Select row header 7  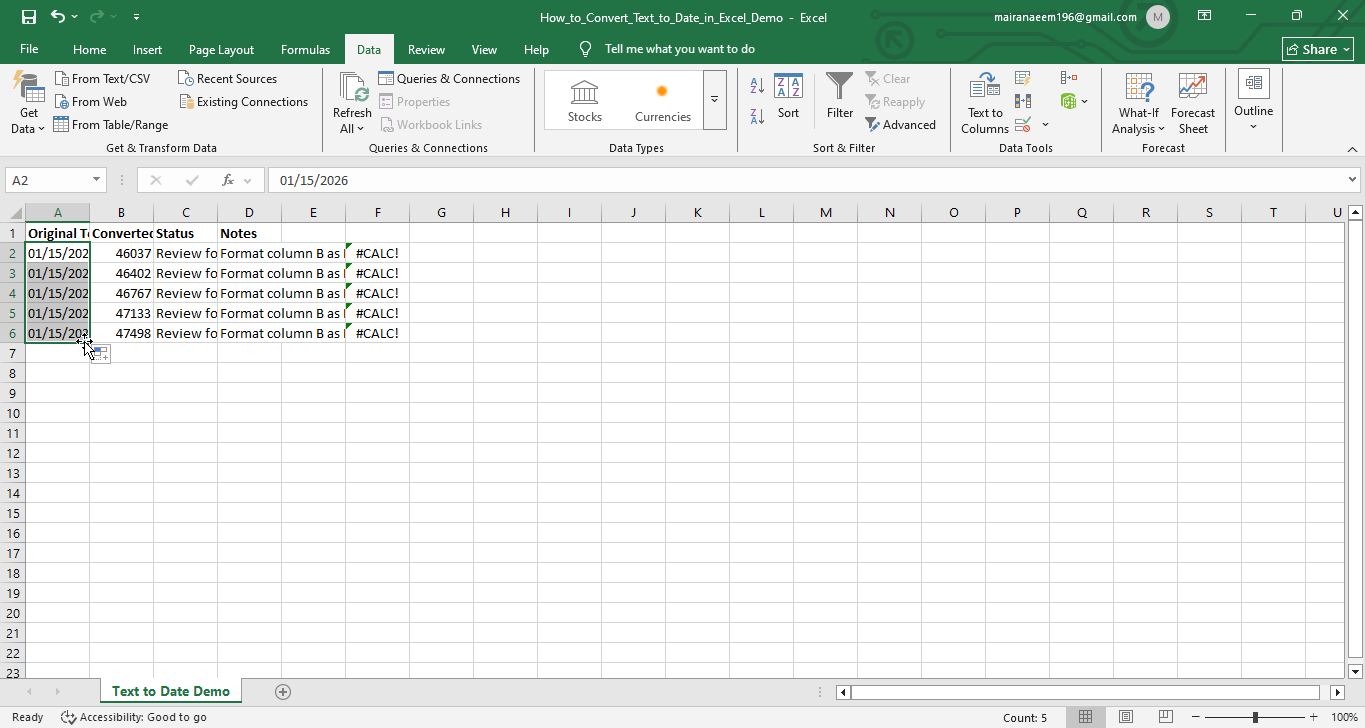point(12,353)
